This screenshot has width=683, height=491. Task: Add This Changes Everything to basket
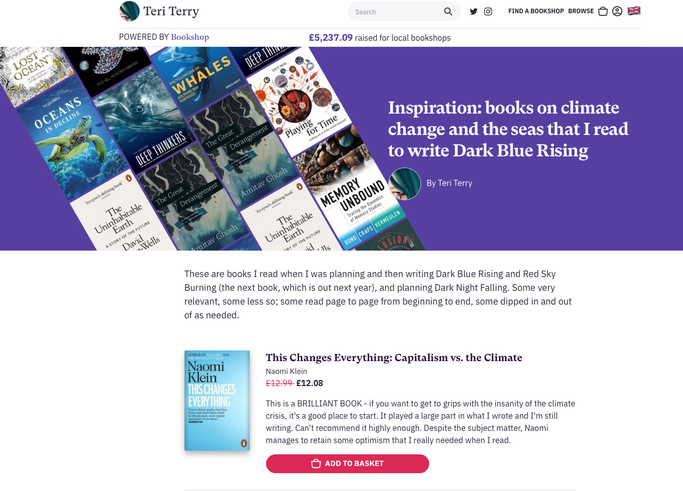coord(347,464)
